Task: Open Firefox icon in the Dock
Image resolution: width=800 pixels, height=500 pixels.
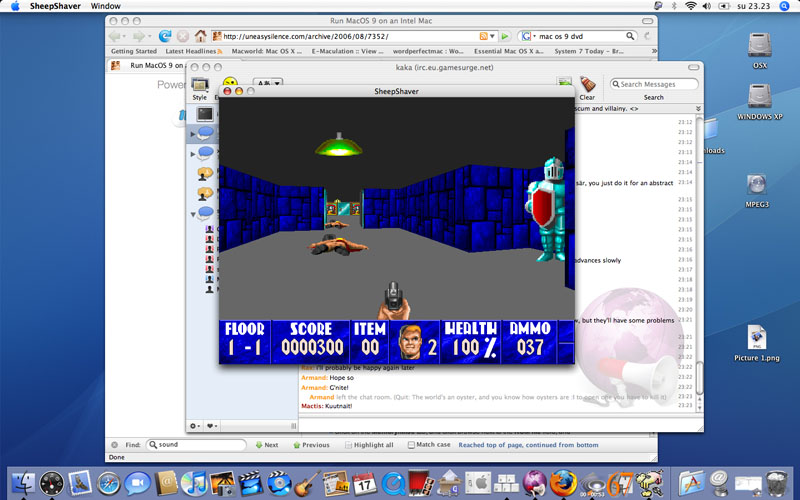Action: pos(563,483)
